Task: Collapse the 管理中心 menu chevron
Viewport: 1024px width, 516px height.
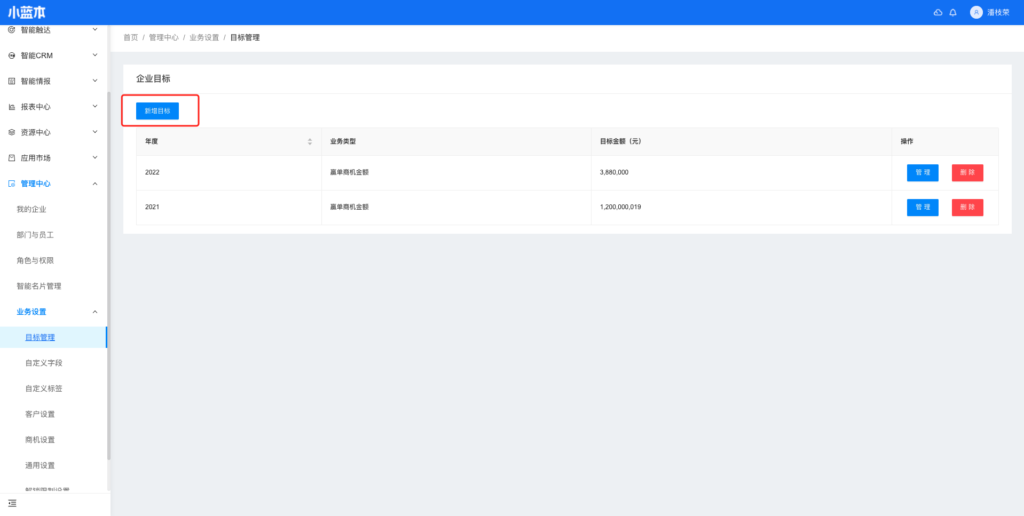Action: [95, 184]
